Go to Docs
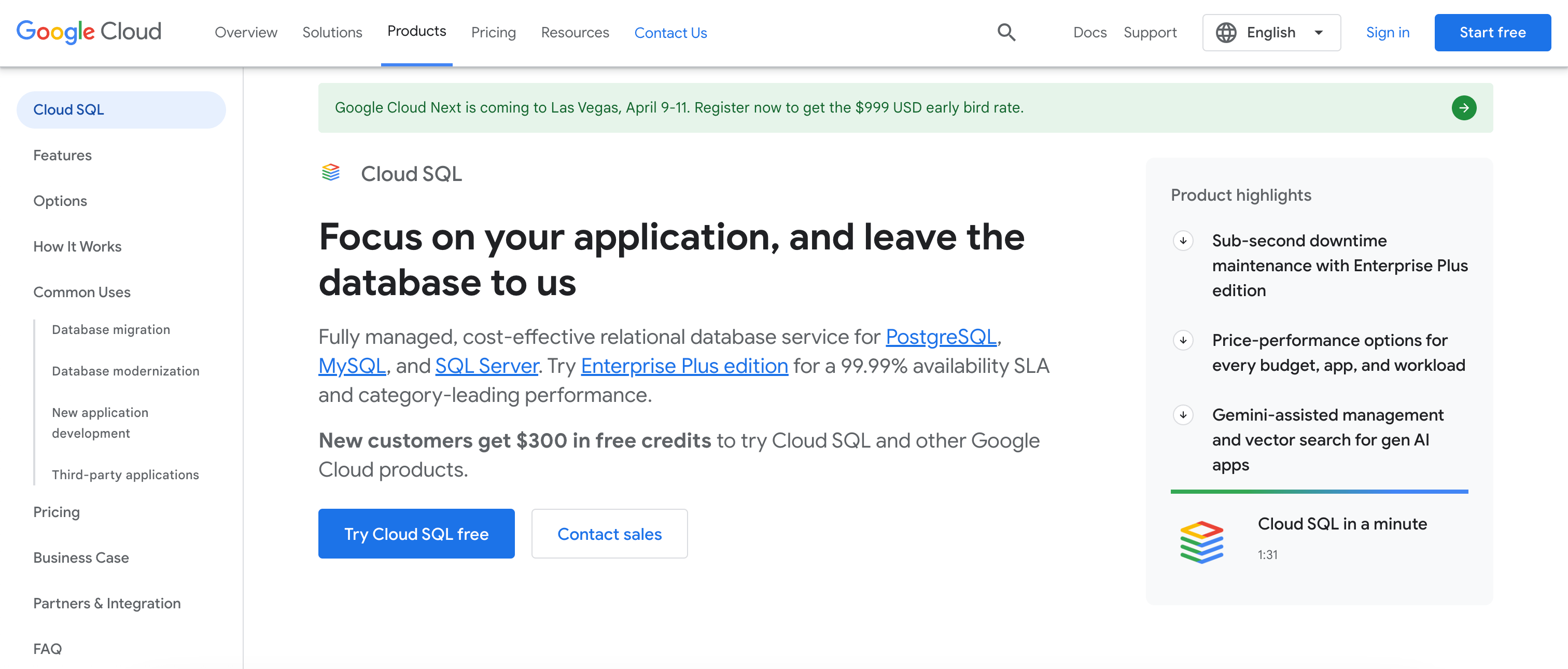 click(1089, 32)
